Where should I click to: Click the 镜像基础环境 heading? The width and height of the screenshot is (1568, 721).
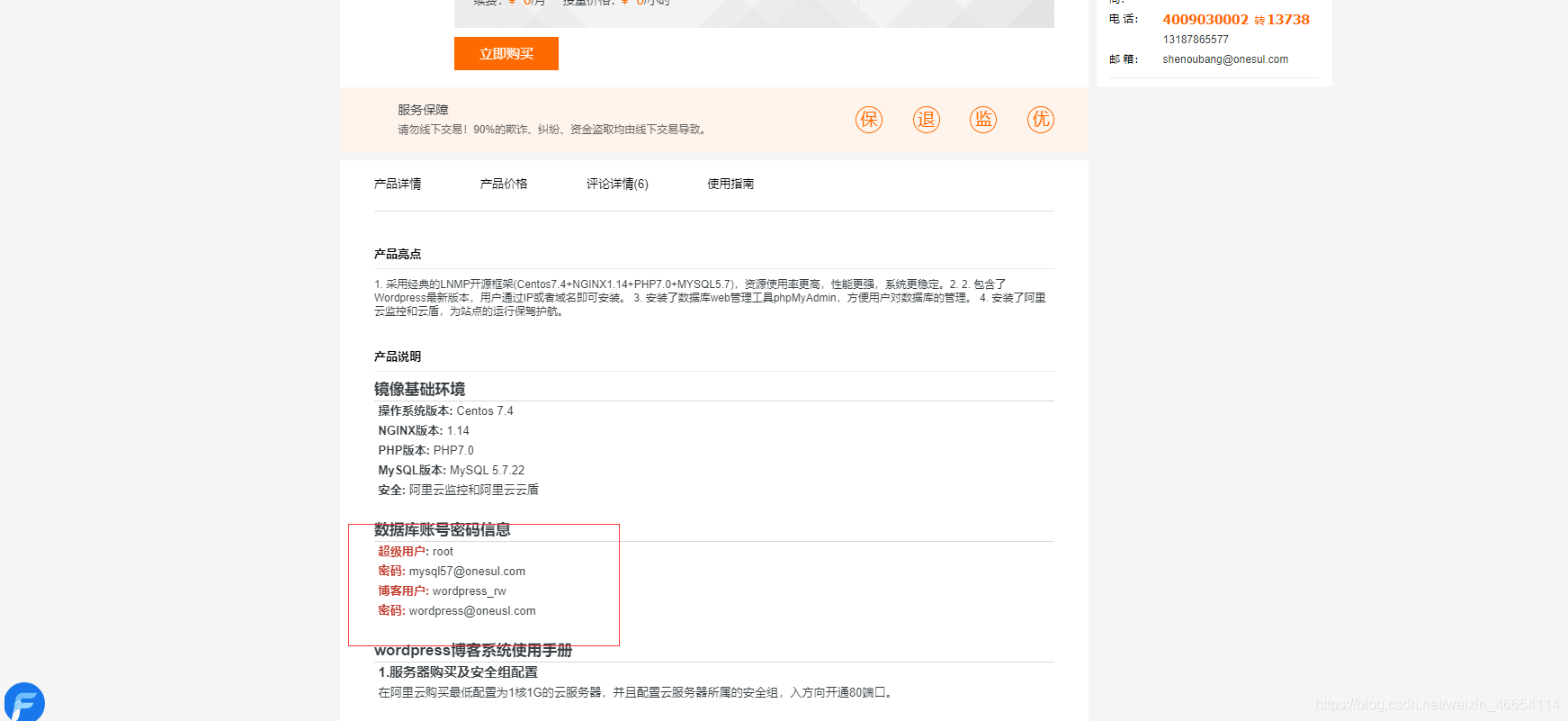(x=419, y=389)
